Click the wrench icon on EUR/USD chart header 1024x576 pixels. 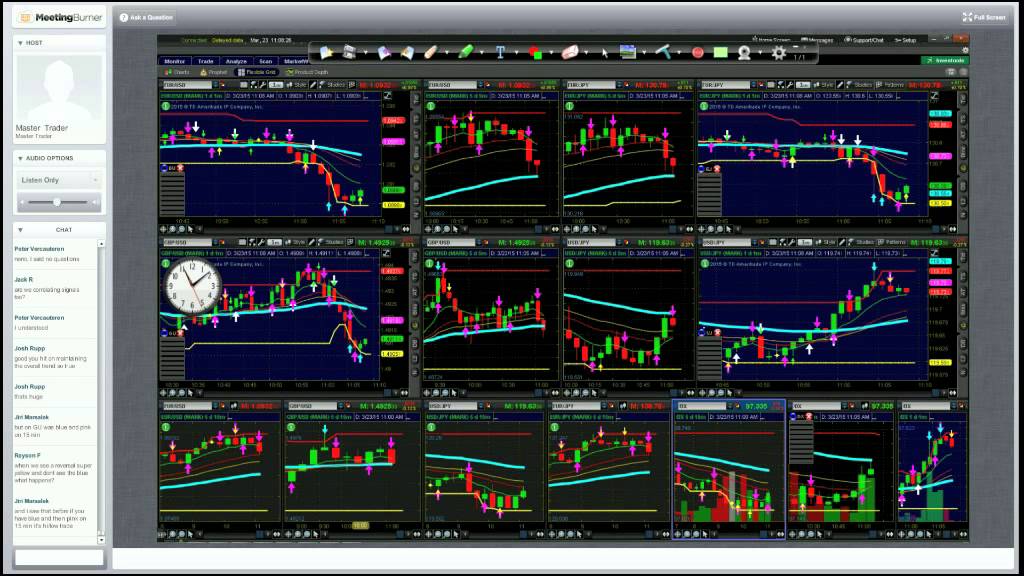[263, 85]
